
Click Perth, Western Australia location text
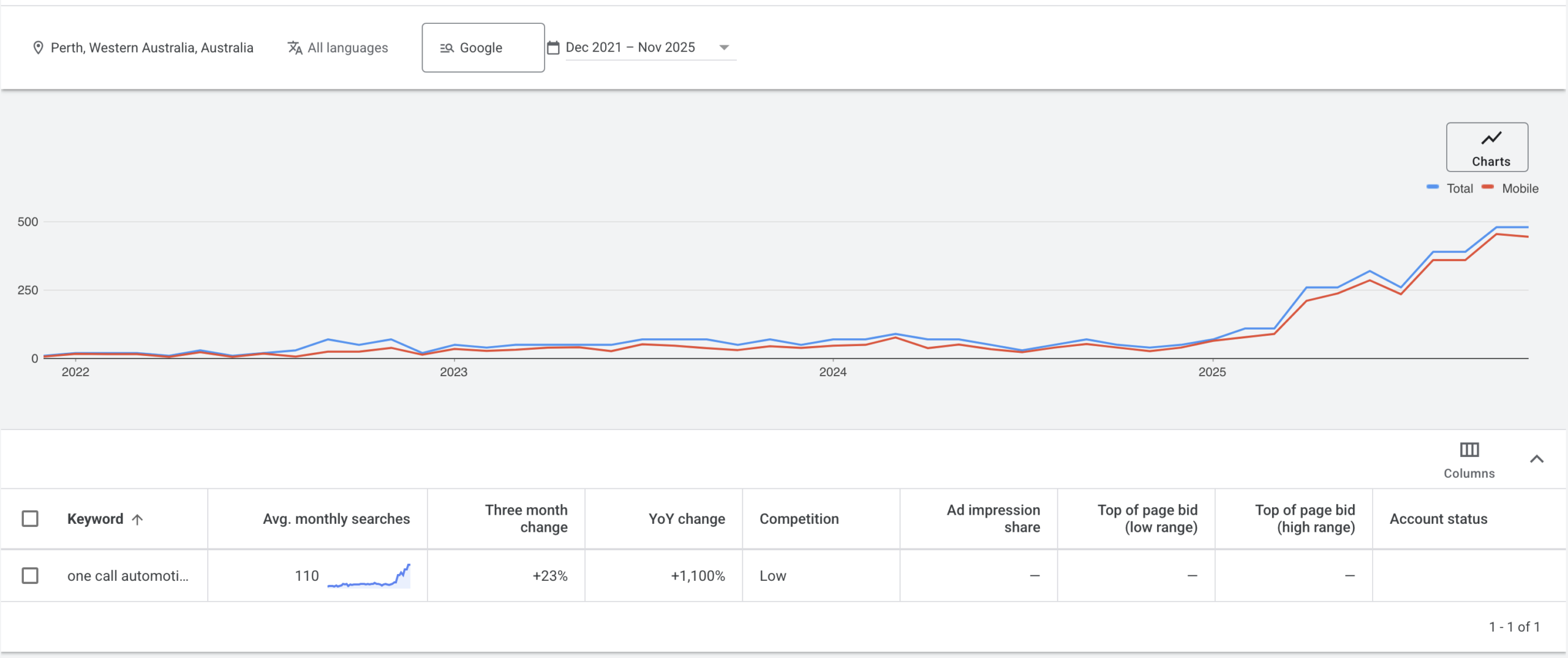[152, 48]
